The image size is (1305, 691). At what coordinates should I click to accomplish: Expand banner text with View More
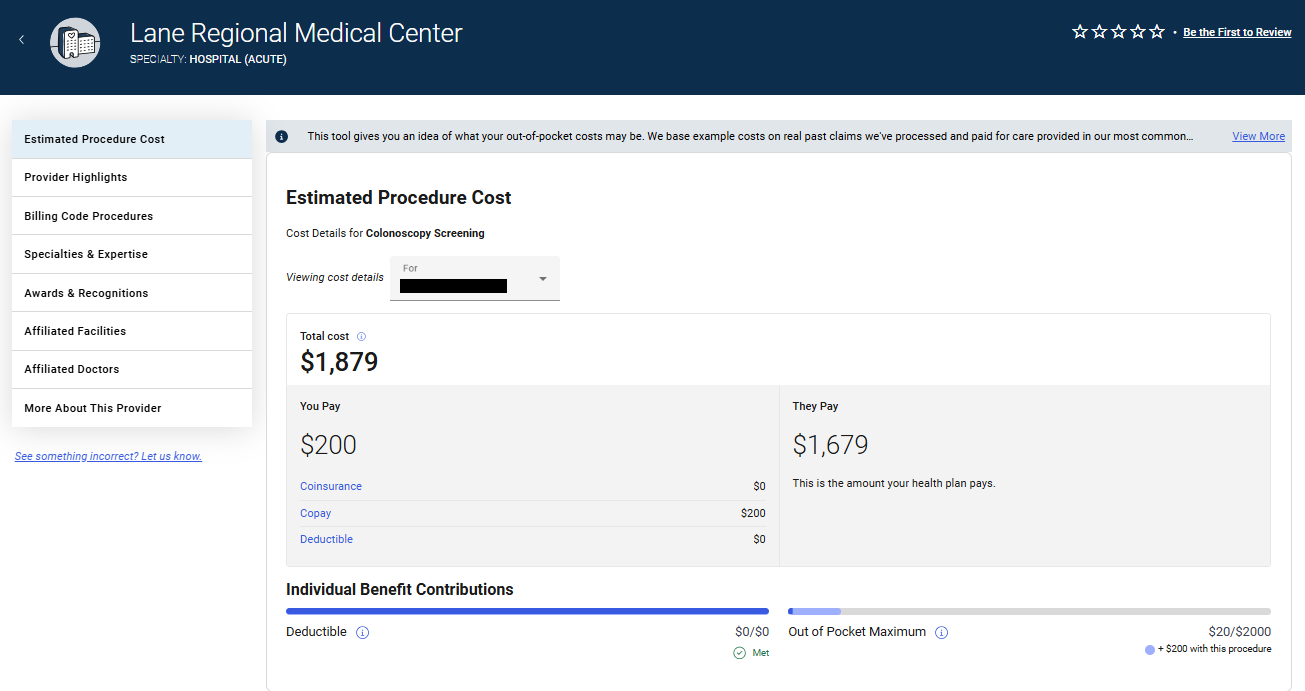point(1258,136)
